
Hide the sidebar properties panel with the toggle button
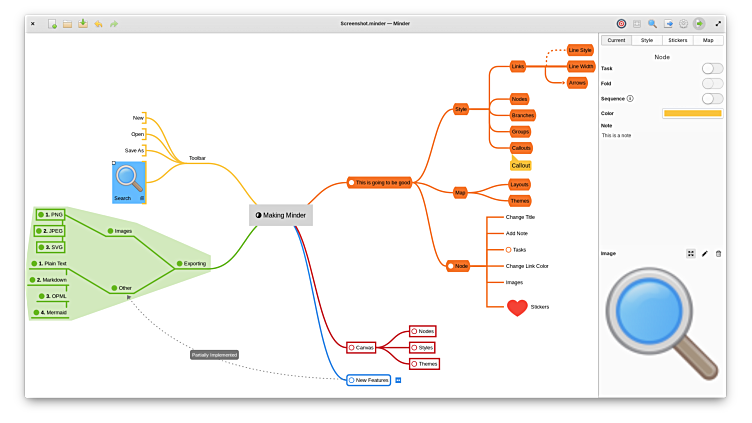pos(699,23)
